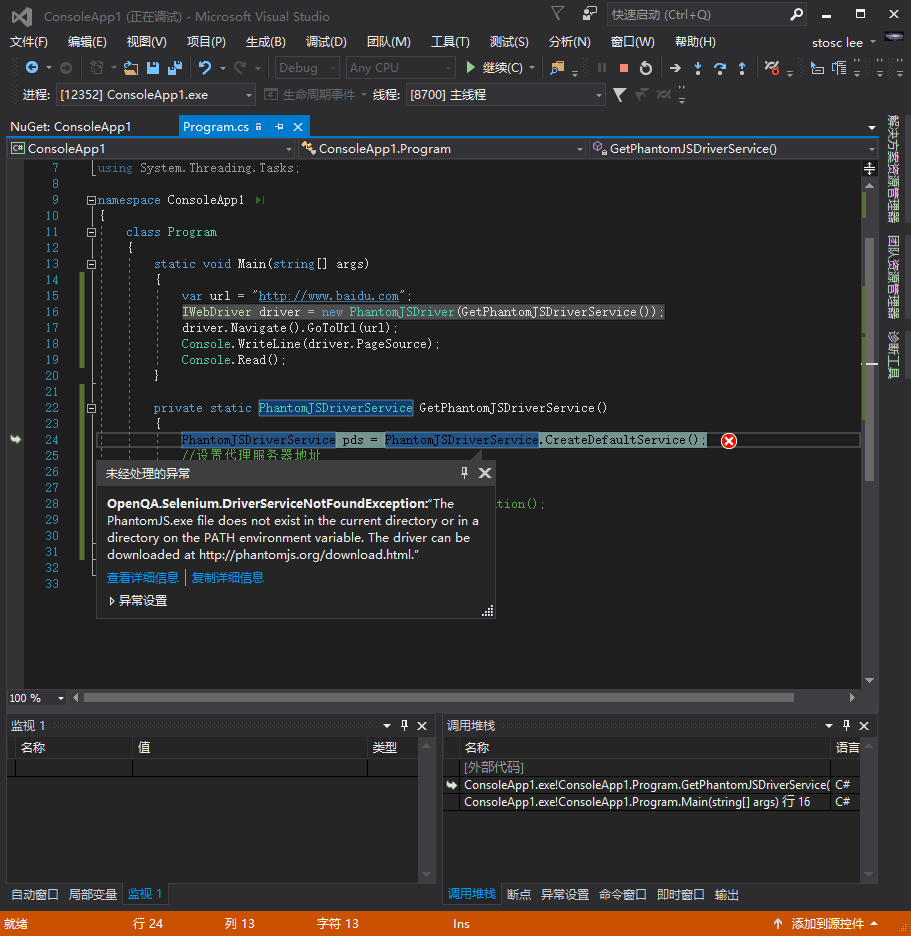
Task: Close the Program.cs tab
Action: (298, 127)
